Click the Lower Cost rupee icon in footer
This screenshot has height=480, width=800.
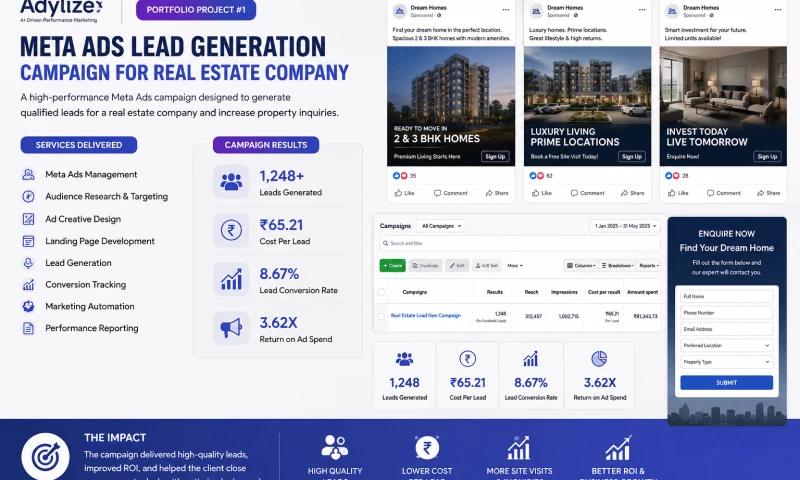tap(427, 447)
